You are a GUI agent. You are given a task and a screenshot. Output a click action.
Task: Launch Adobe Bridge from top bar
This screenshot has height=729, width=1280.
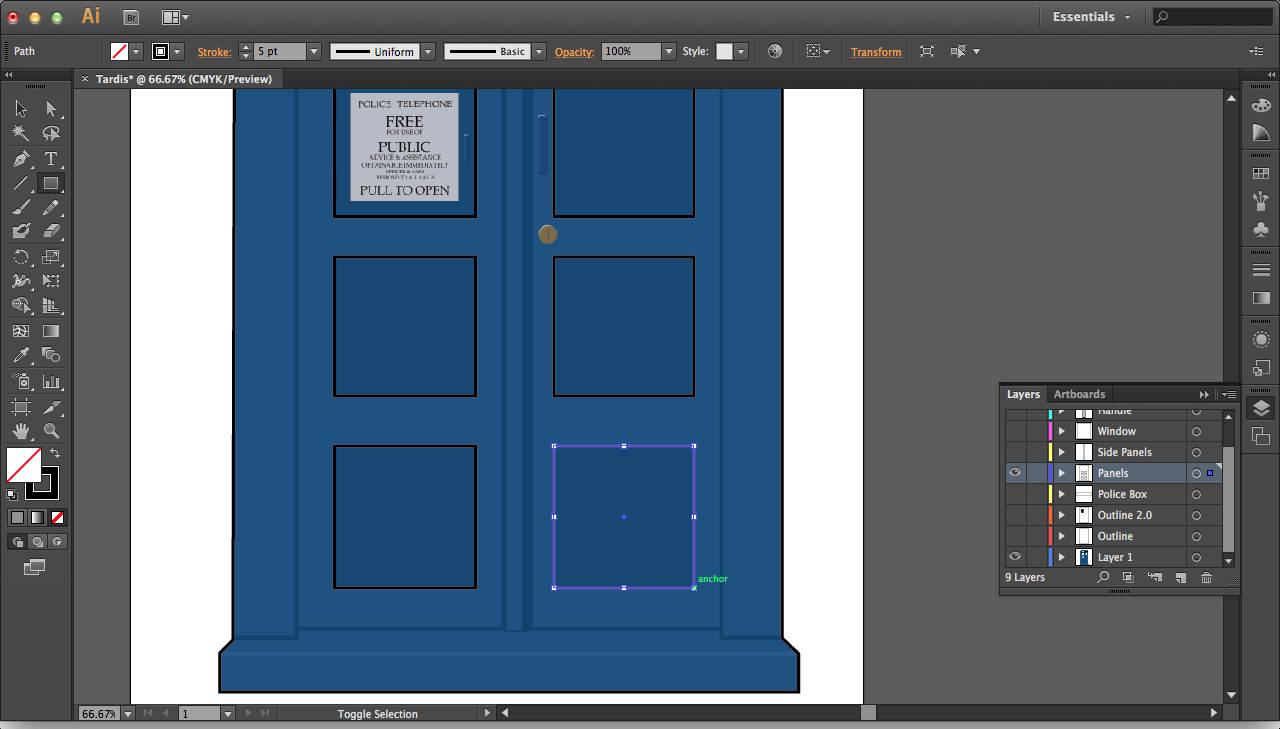coord(131,17)
